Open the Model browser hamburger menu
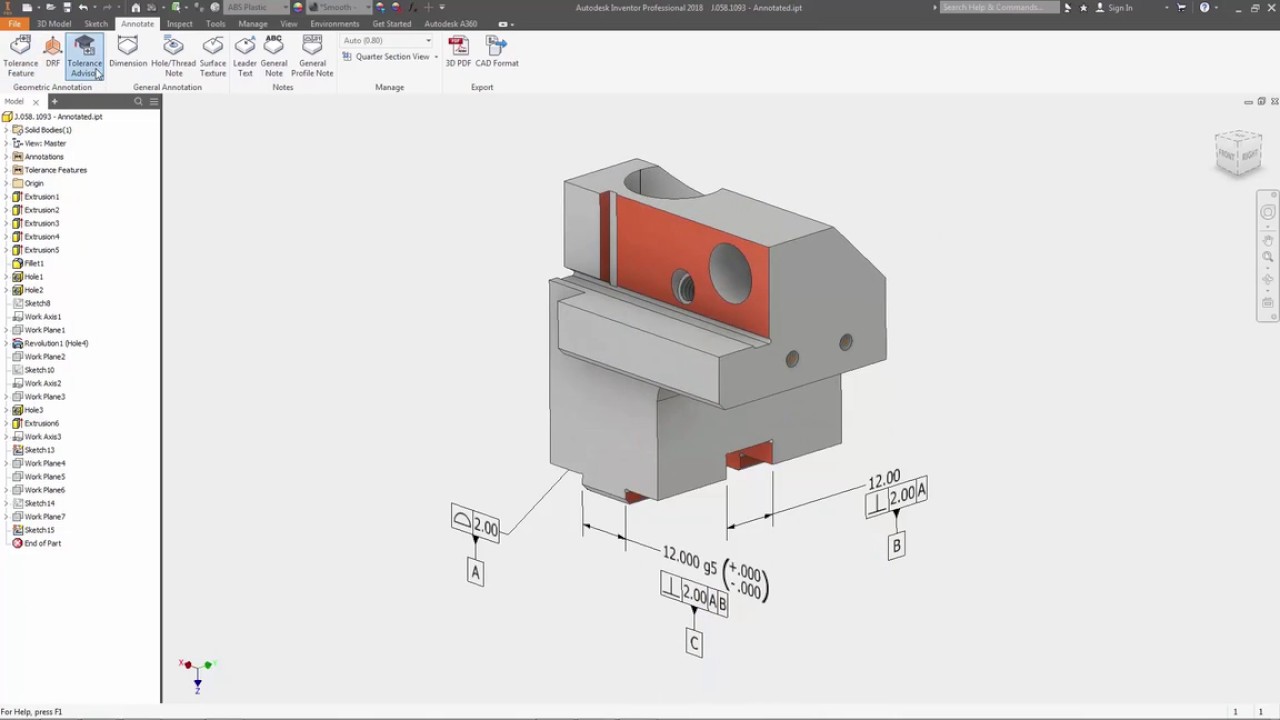The image size is (1280, 720). tap(153, 101)
